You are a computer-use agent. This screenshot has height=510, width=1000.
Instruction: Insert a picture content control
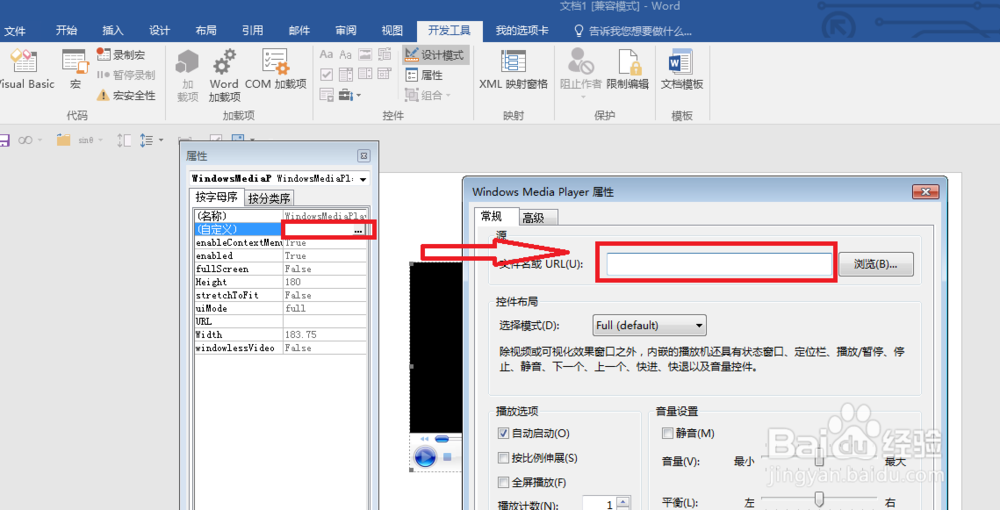click(365, 55)
